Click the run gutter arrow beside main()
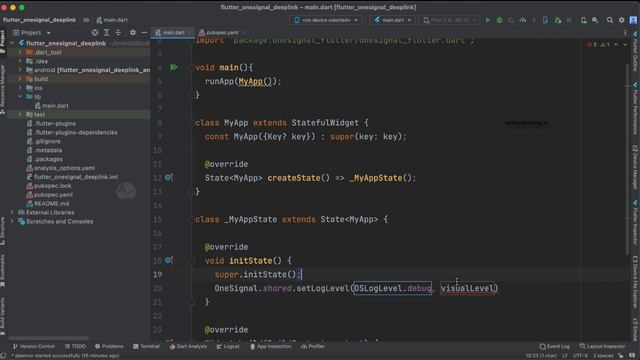This screenshot has width=640, height=360. [x=174, y=67]
